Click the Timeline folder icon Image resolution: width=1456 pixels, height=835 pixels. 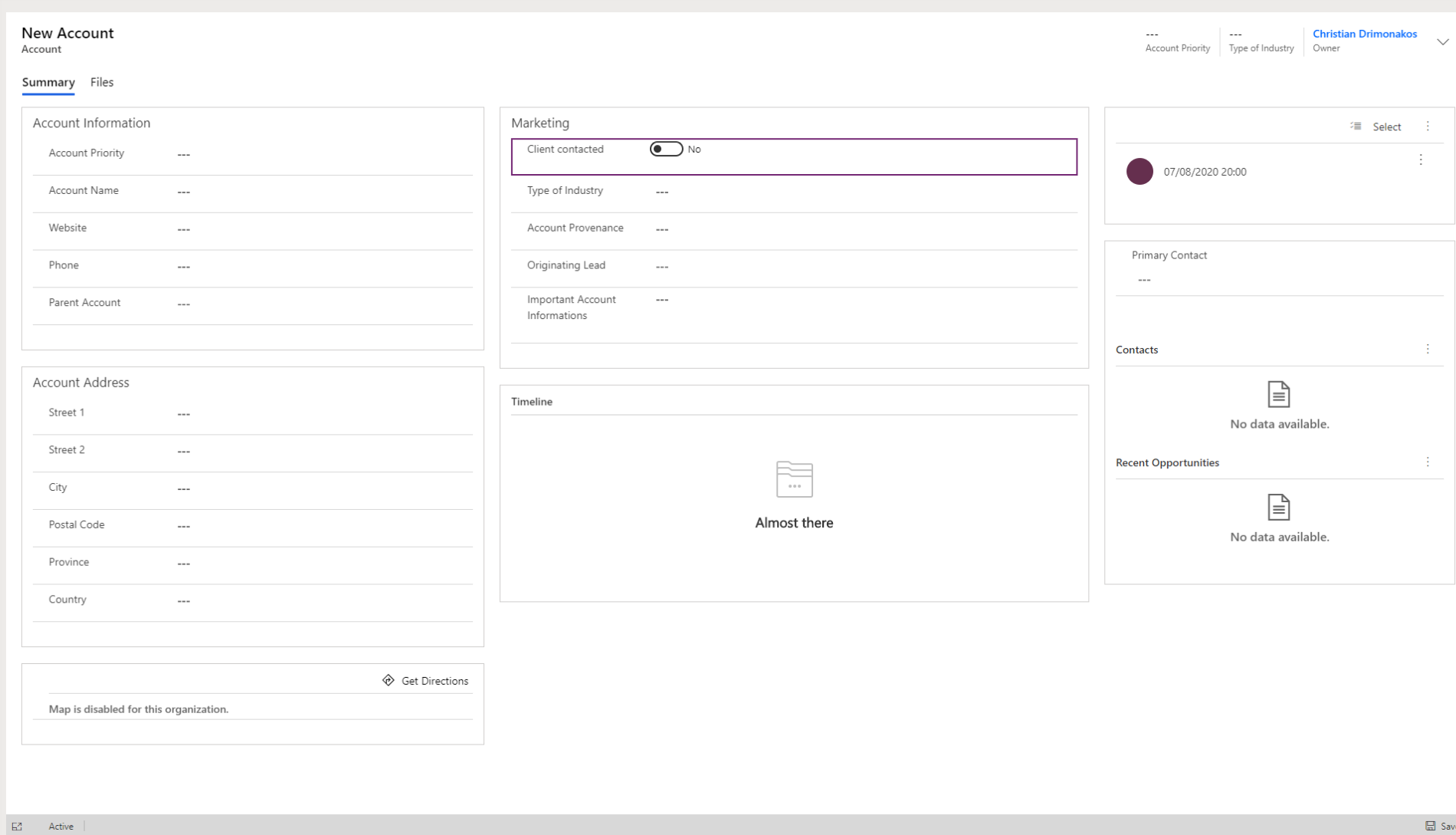(x=794, y=479)
